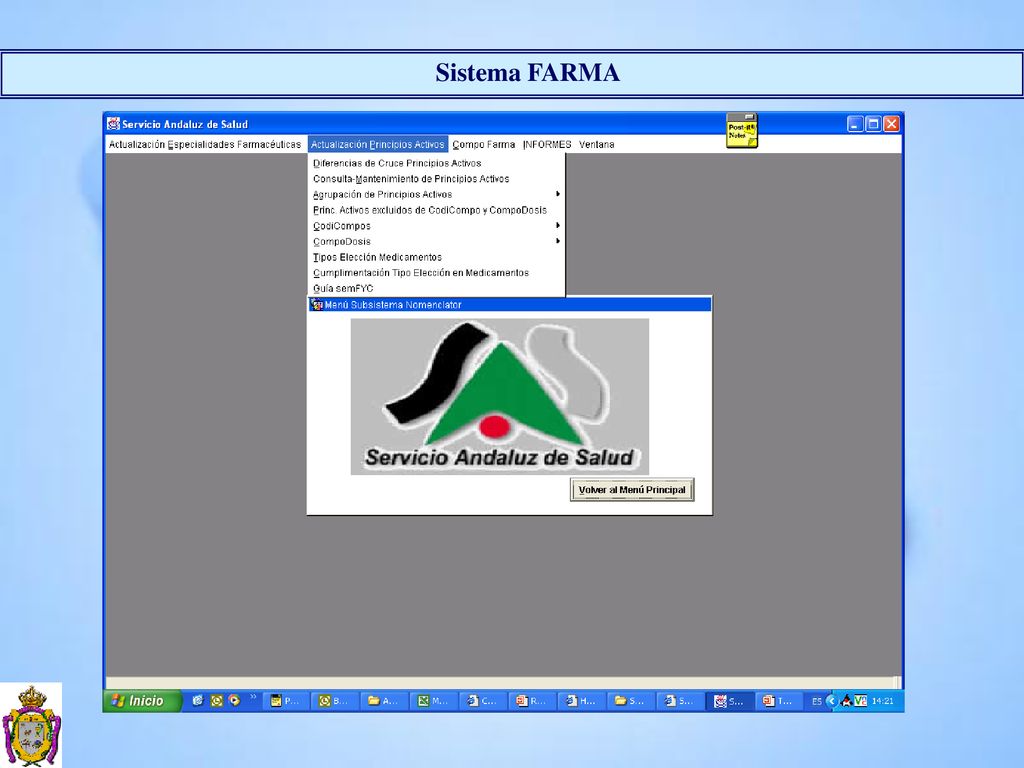
Task: Close the Servicio Andaluz de Salud window
Action: click(891, 123)
